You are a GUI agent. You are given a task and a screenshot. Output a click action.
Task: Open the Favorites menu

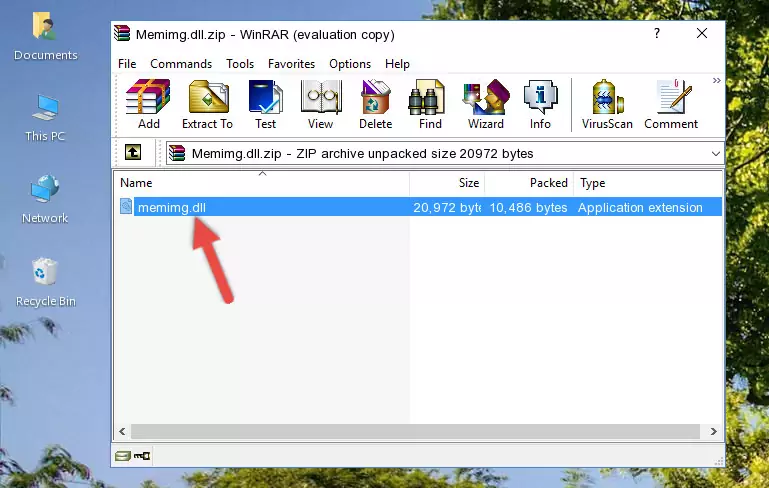291,64
